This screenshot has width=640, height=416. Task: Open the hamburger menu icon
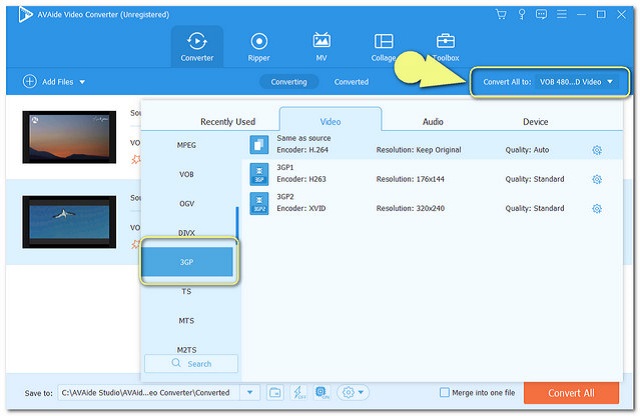click(562, 15)
